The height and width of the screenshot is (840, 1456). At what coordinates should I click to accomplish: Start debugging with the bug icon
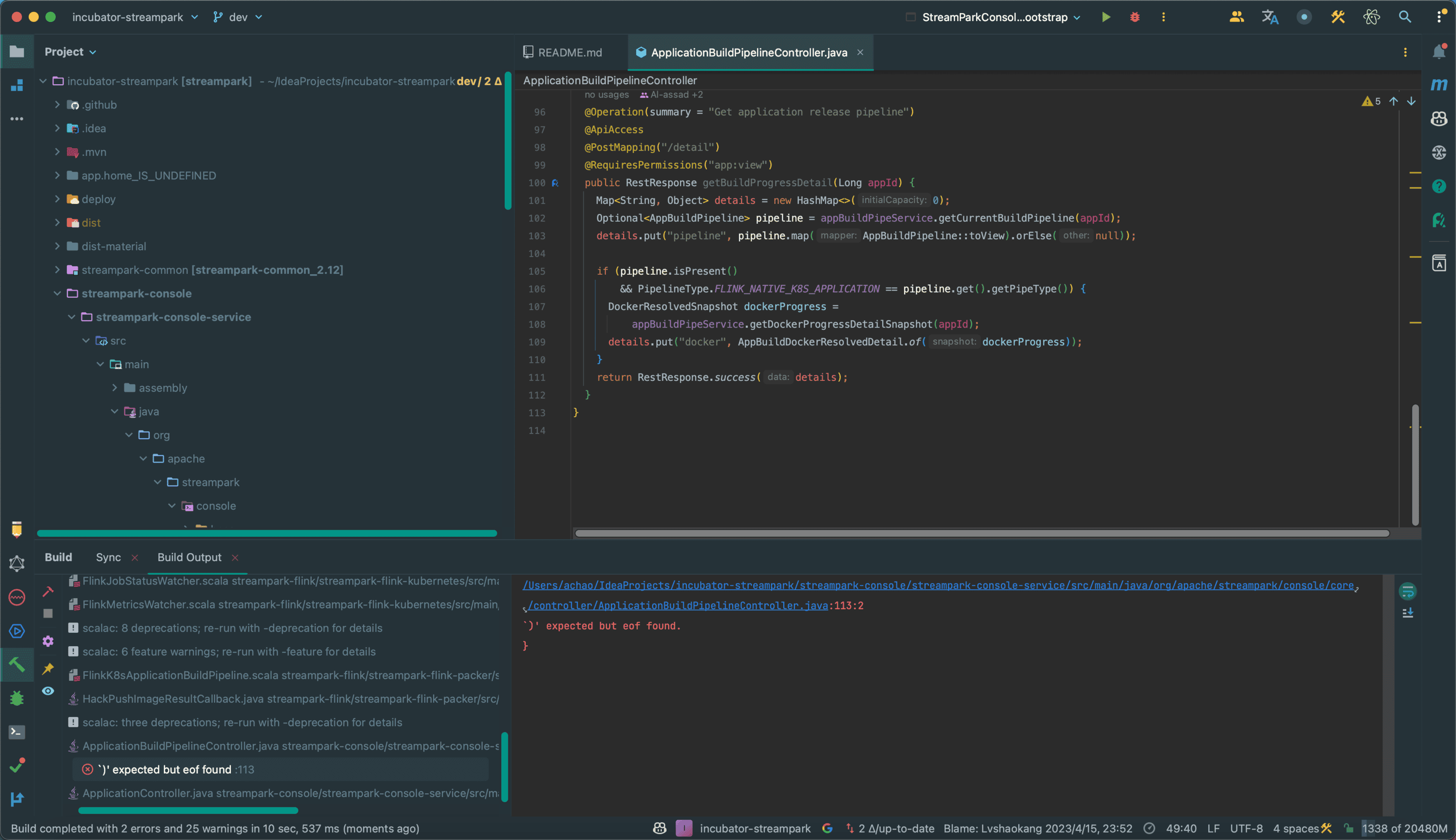coord(1134,17)
